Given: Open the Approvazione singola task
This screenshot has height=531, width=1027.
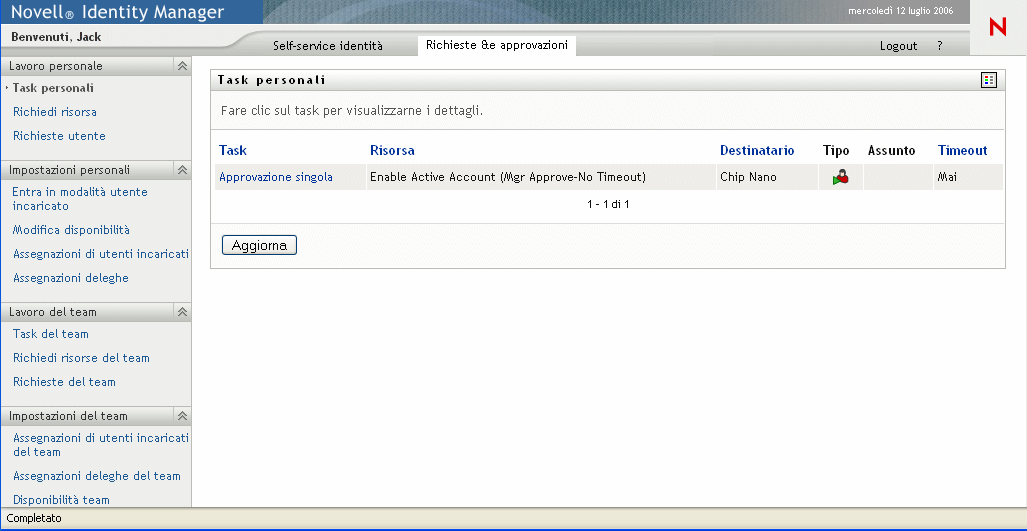Looking at the screenshot, I should click(276, 177).
